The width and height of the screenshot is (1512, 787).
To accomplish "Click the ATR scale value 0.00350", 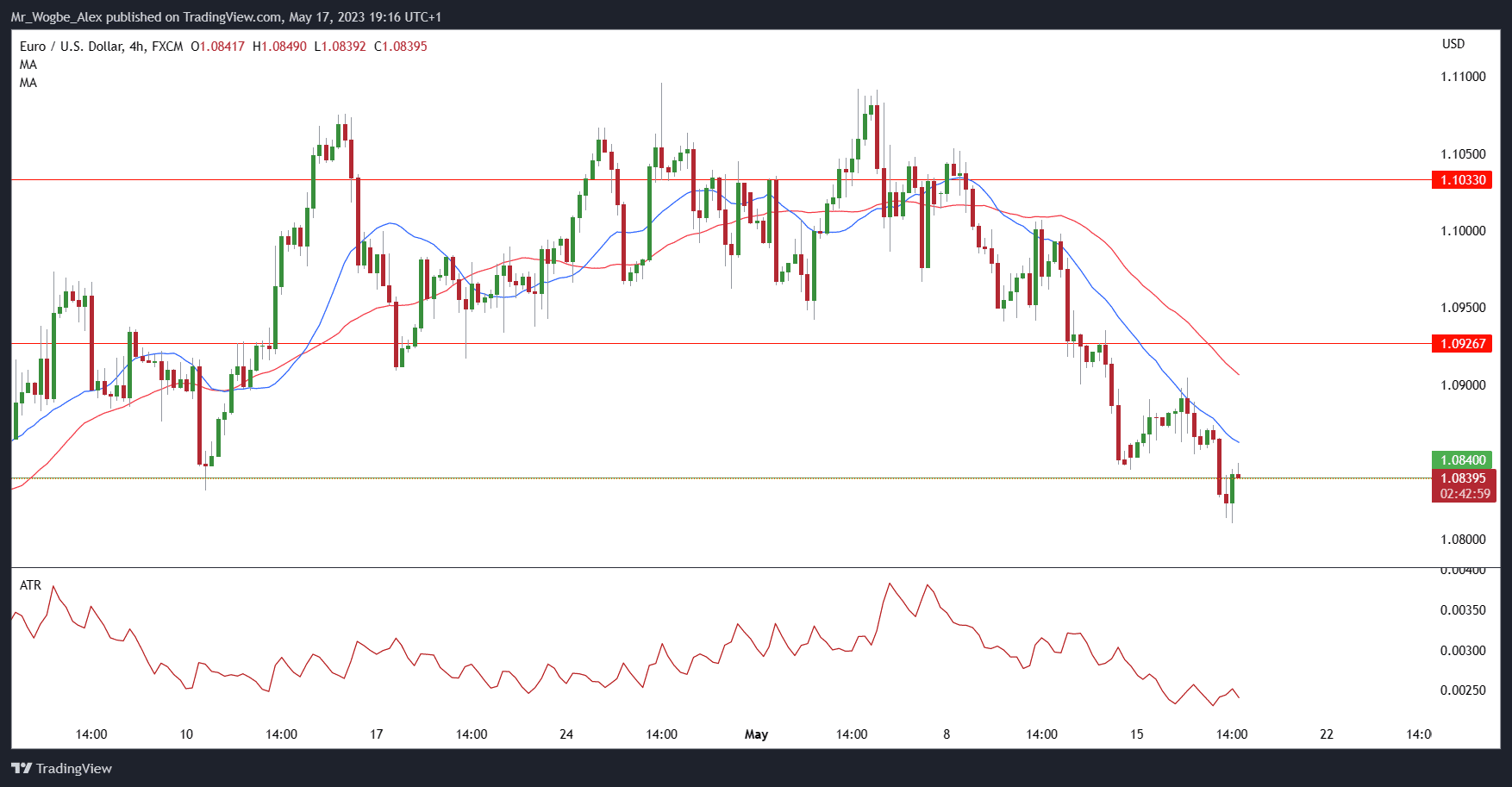I will pyautogui.click(x=1463, y=610).
